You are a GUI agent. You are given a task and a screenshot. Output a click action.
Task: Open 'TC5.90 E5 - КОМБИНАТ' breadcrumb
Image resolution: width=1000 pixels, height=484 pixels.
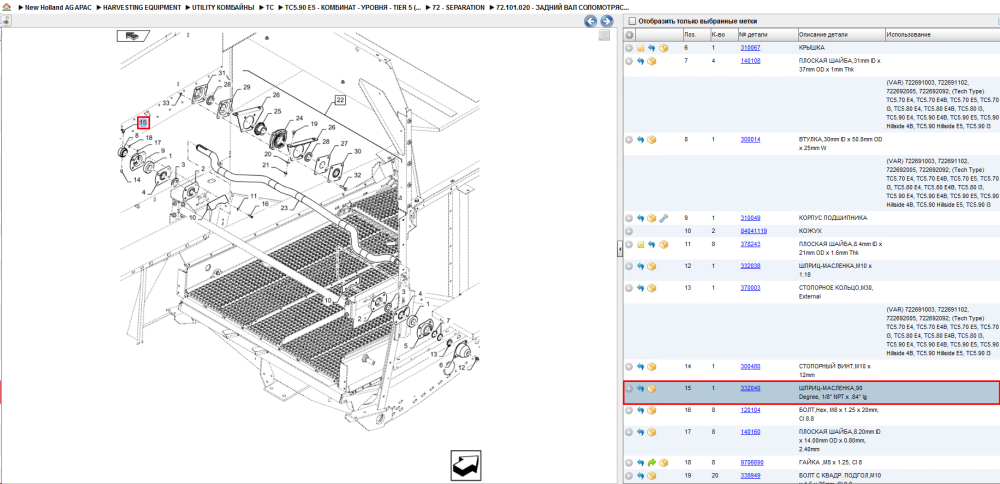click(353, 8)
